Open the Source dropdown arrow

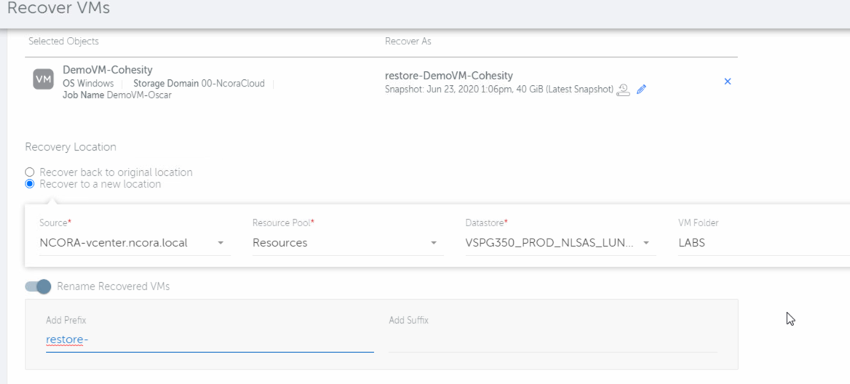(221, 243)
